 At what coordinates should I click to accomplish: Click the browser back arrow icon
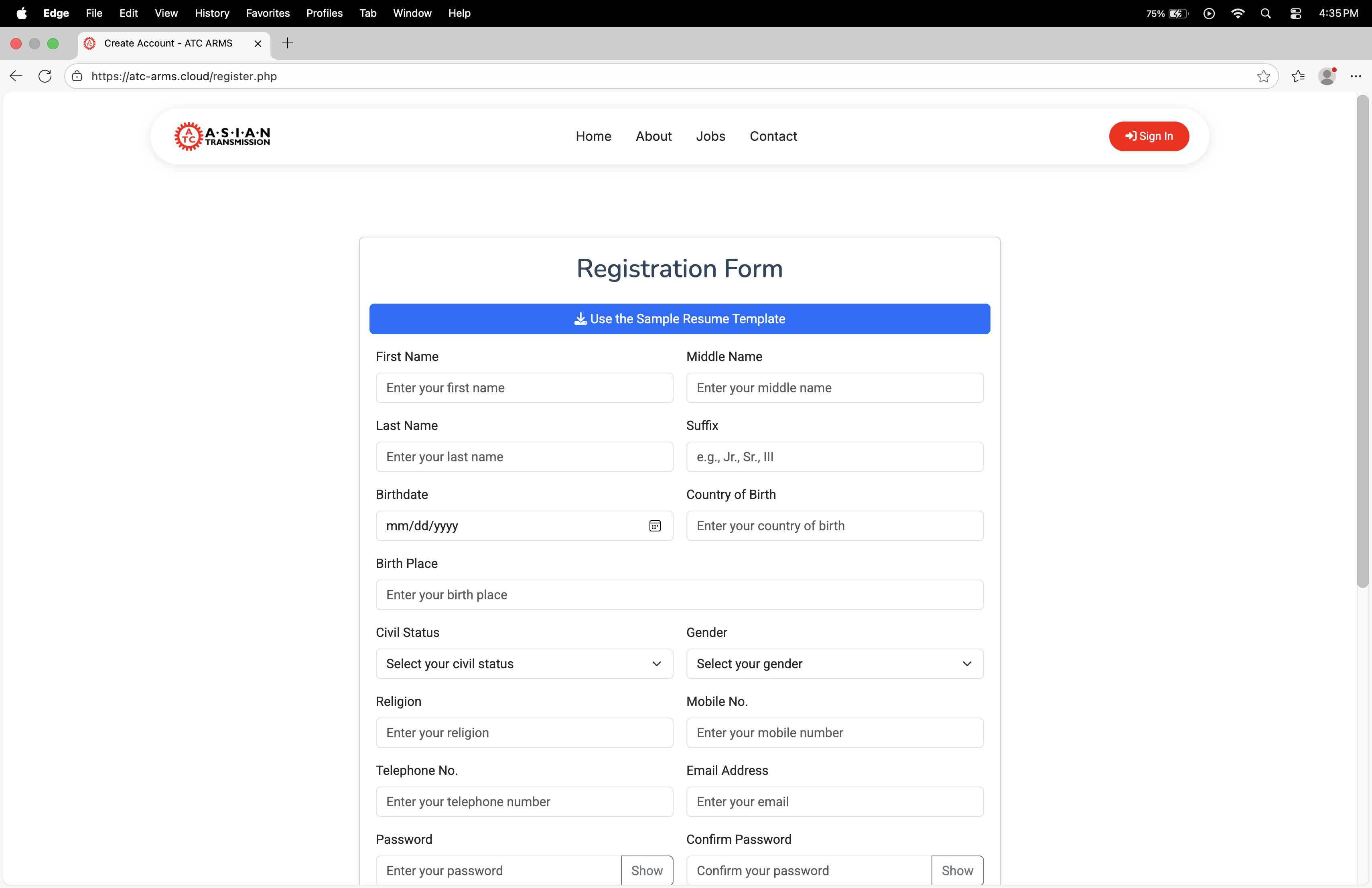pyautogui.click(x=16, y=76)
